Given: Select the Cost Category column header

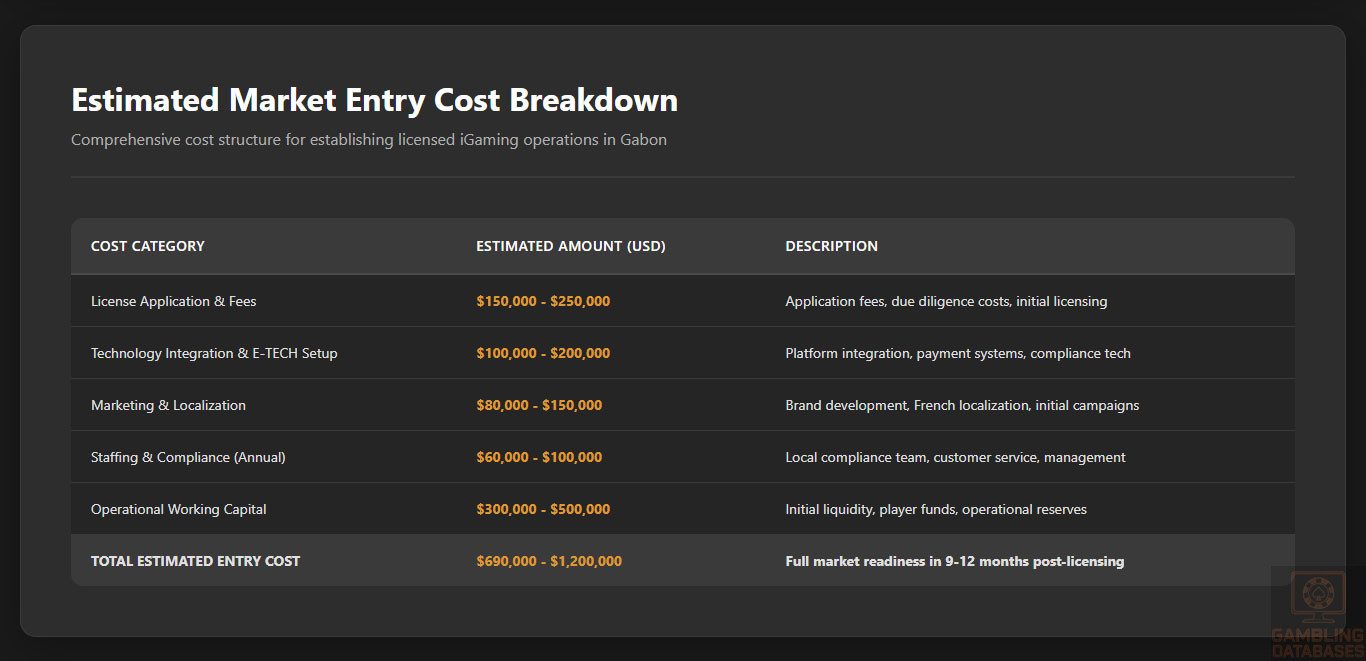Looking at the screenshot, I should point(148,246).
